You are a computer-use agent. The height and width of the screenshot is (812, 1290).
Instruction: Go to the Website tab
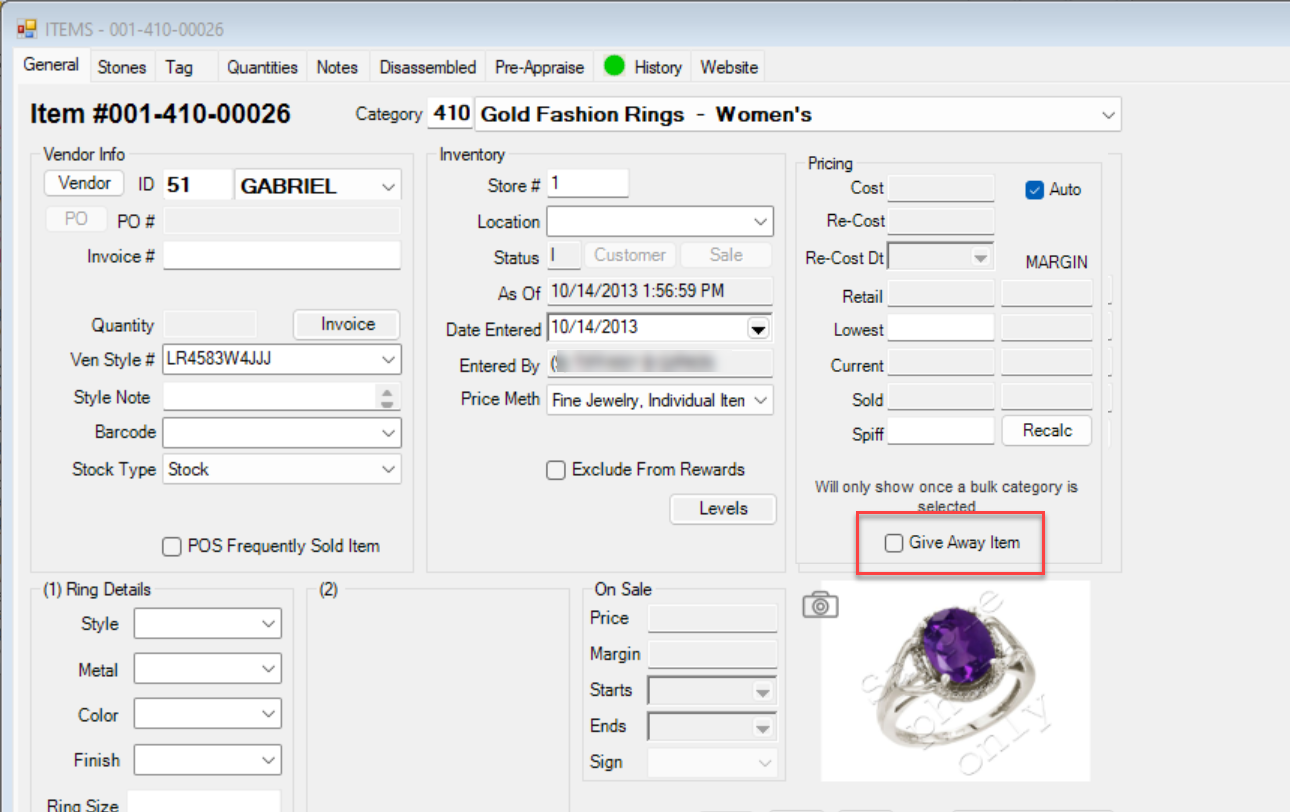click(x=729, y=67)
